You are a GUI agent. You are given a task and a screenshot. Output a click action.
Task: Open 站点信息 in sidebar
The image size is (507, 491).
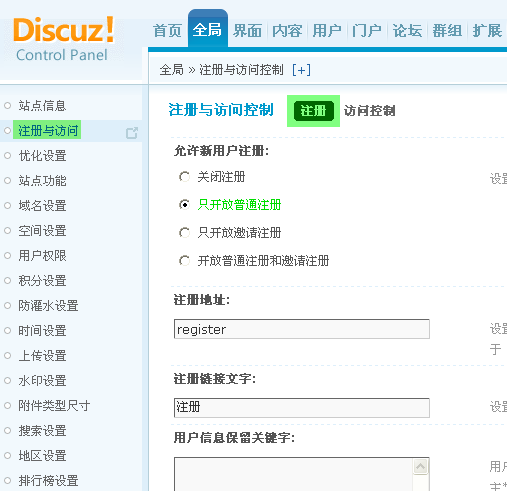[x=42, y=106]
